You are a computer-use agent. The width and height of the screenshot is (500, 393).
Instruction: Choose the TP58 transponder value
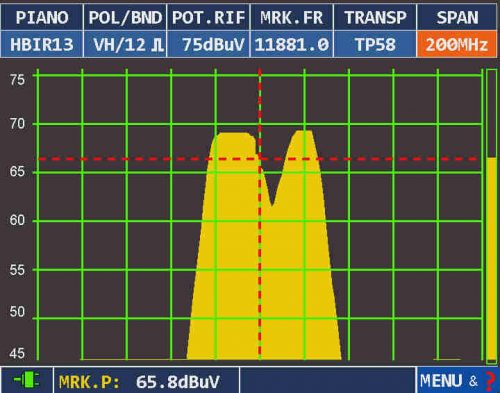(375, 44)
